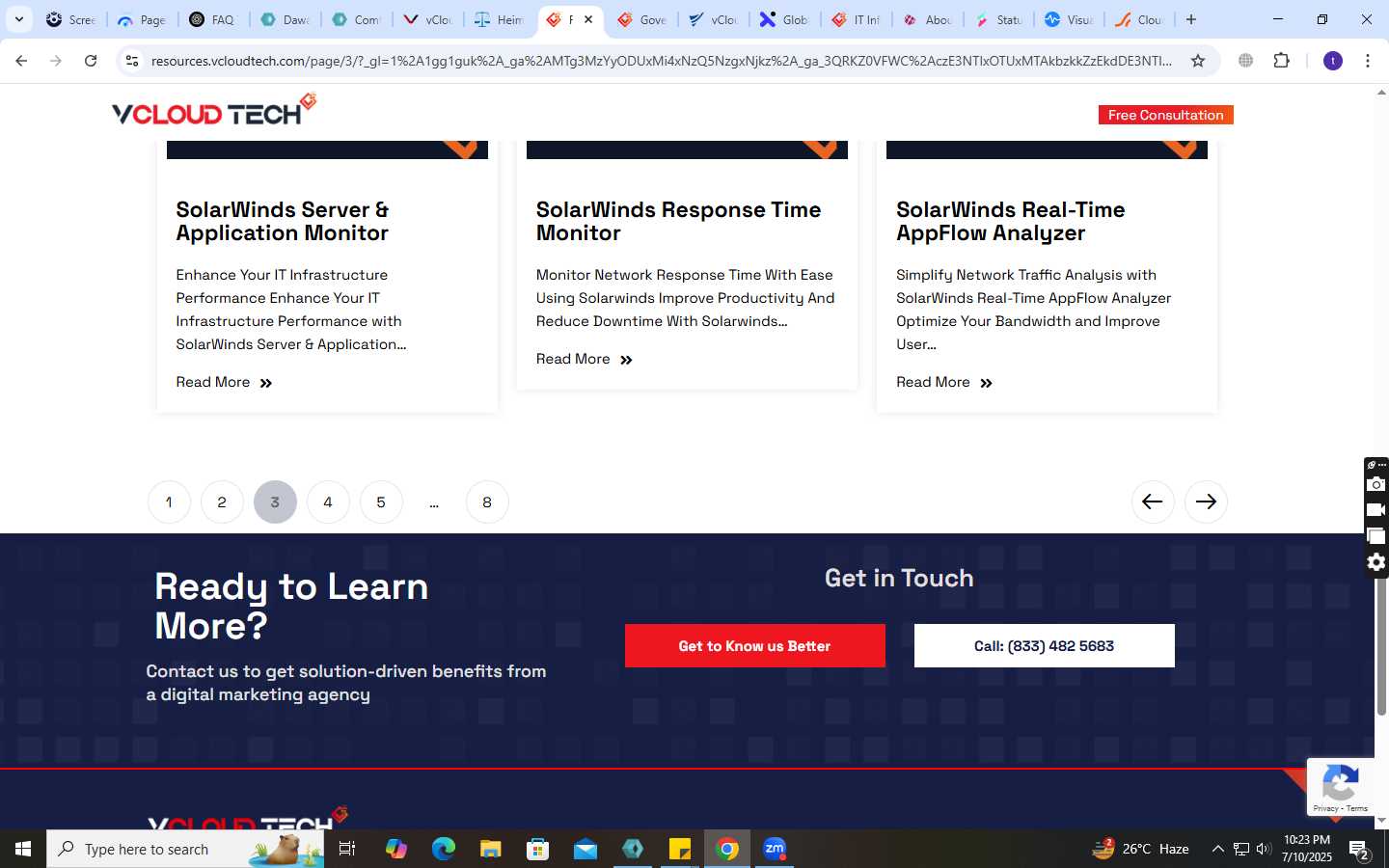
Task: Open Mail app from taskbar
Action: tap(586, 849)
